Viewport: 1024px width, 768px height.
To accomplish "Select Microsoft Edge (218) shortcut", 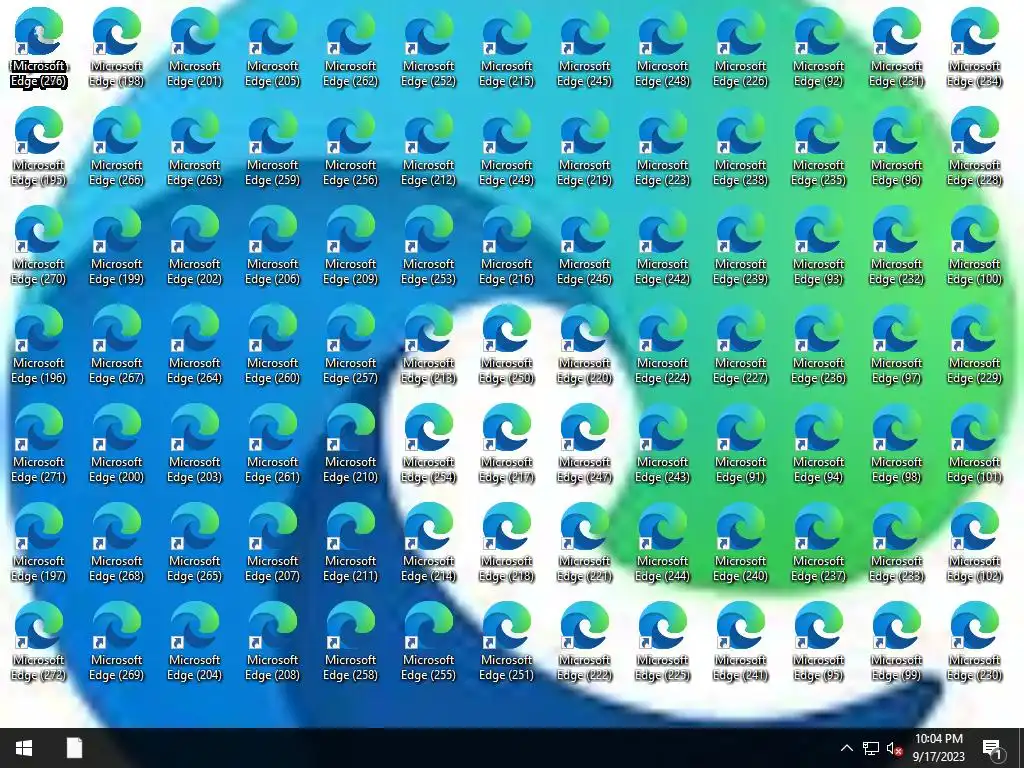I will tap(506, 543).
